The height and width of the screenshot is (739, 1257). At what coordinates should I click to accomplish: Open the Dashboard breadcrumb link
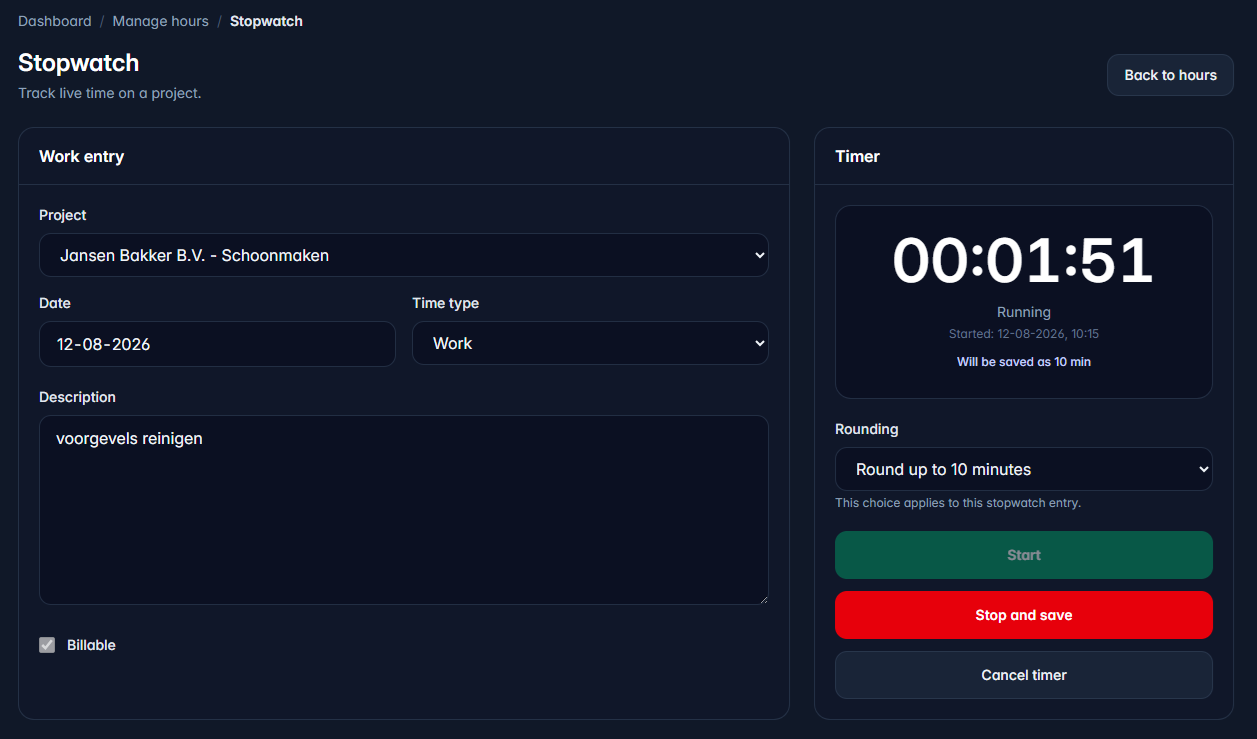54,21
